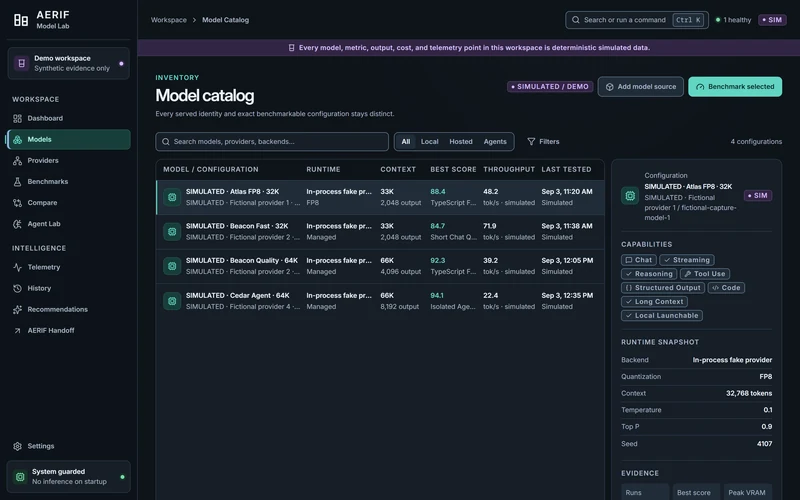Click the Settings gear icon
800x500 pixels.
(x=17, y=446)
